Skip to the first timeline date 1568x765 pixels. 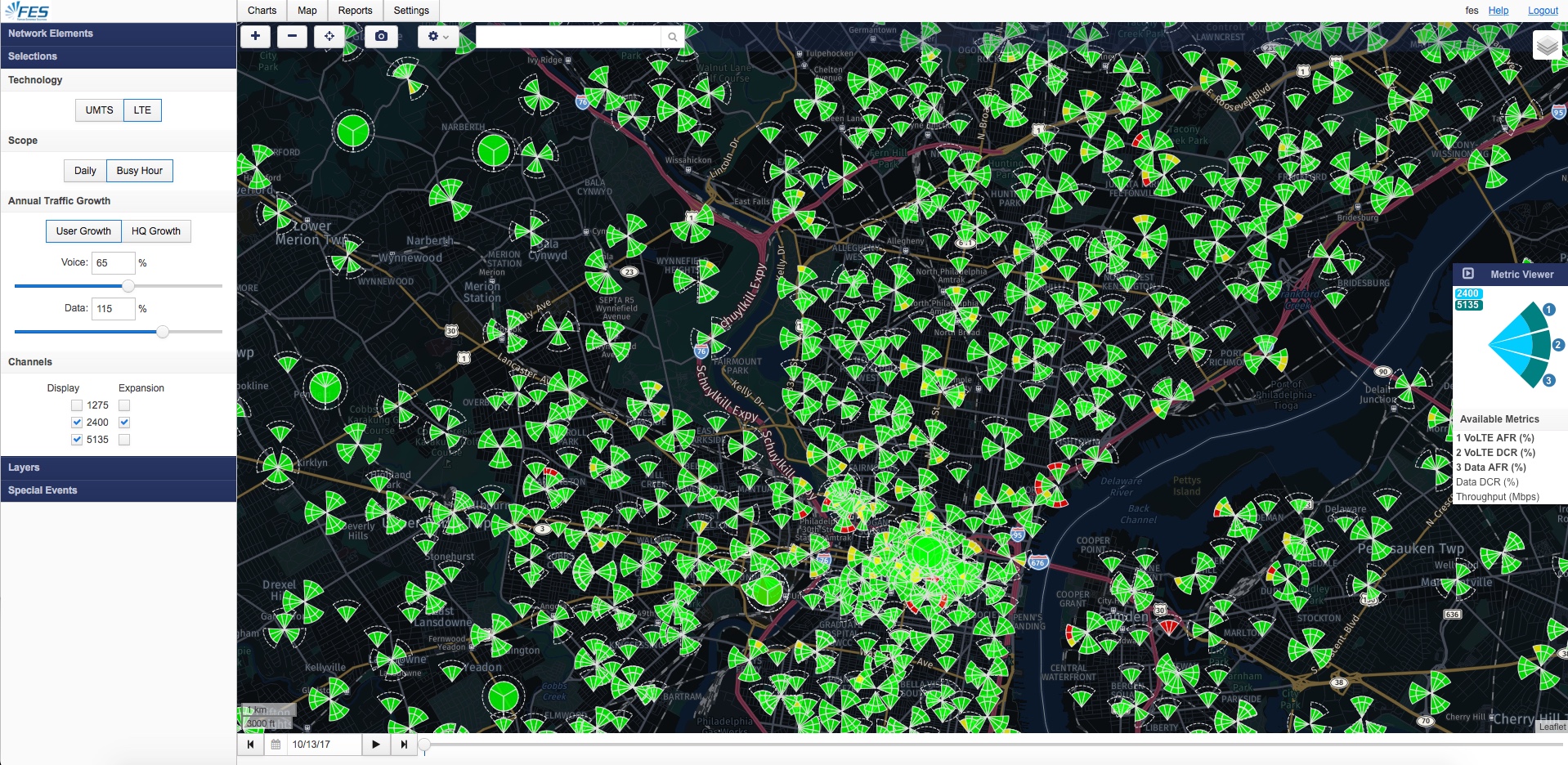(250, 745)
